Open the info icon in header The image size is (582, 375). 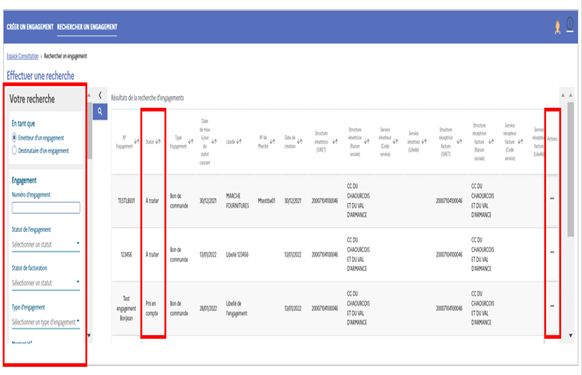pyautogui.click(x=570, y=25)
